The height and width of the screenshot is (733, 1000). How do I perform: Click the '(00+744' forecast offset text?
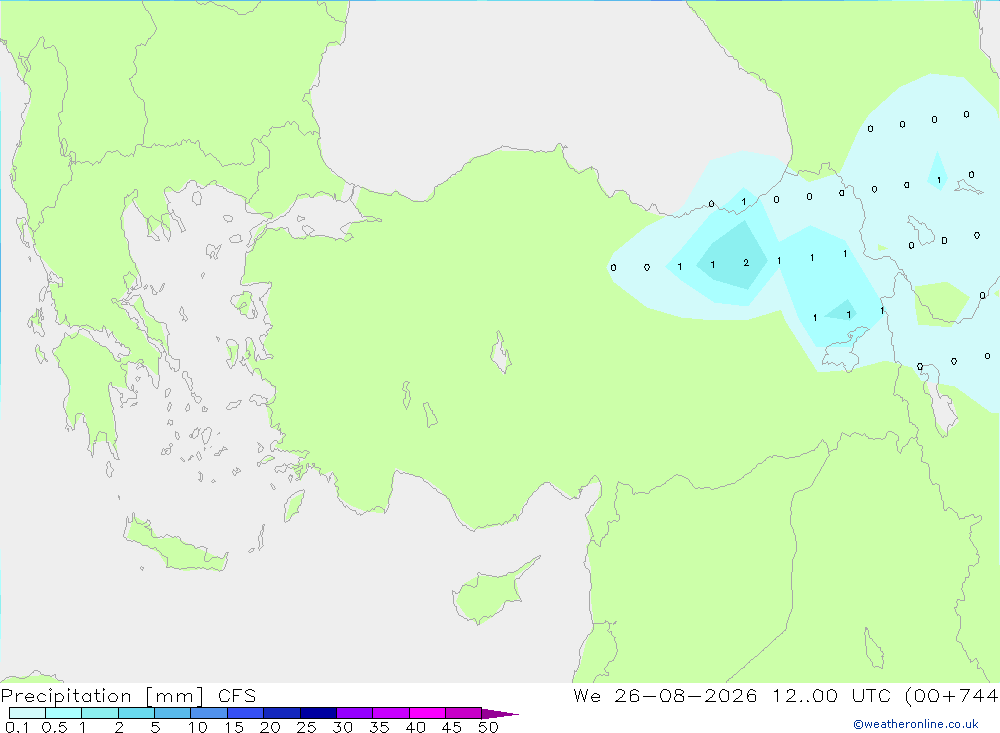(952, 695)
